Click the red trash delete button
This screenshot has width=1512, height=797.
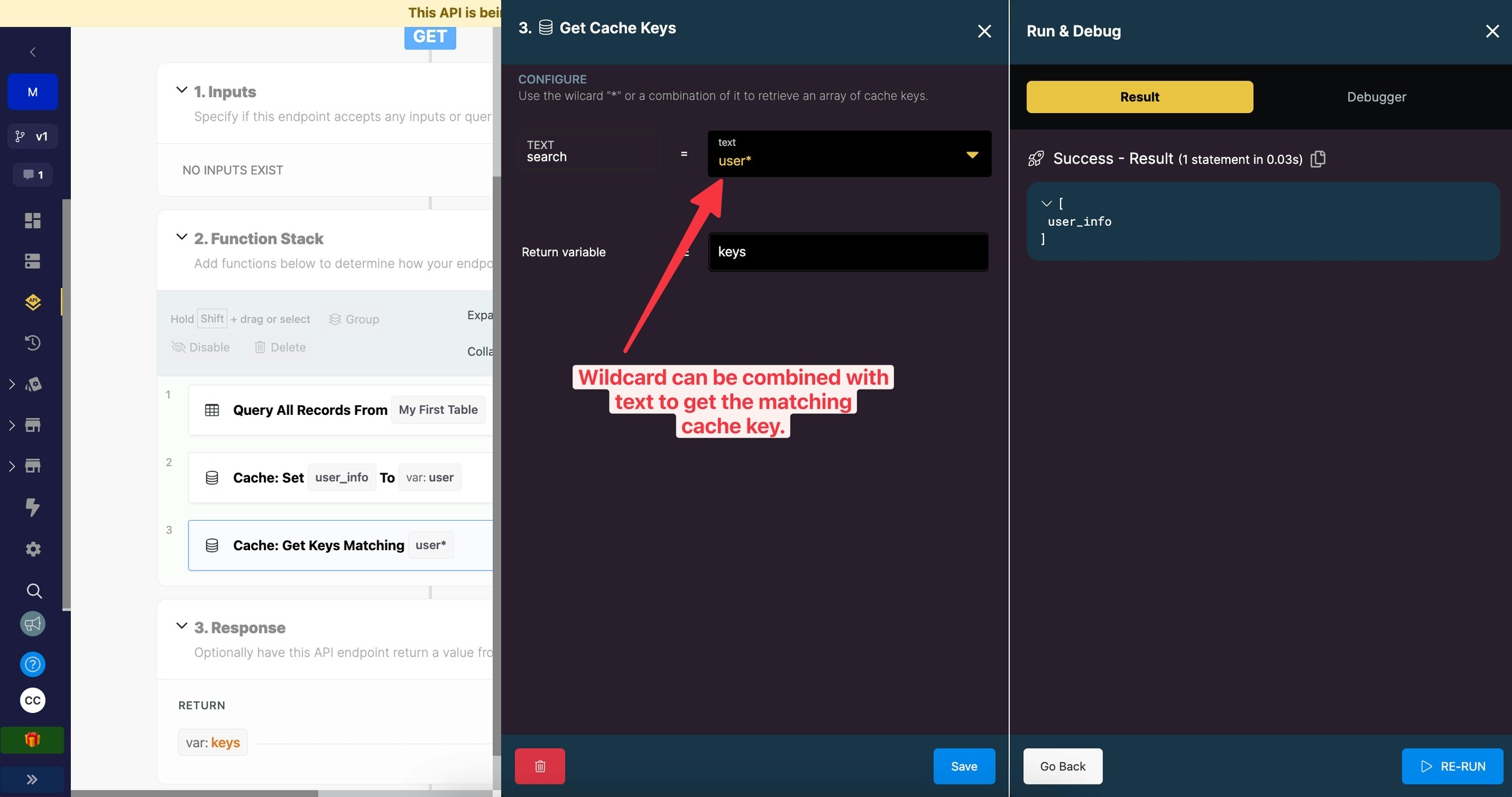click(539, 766)
